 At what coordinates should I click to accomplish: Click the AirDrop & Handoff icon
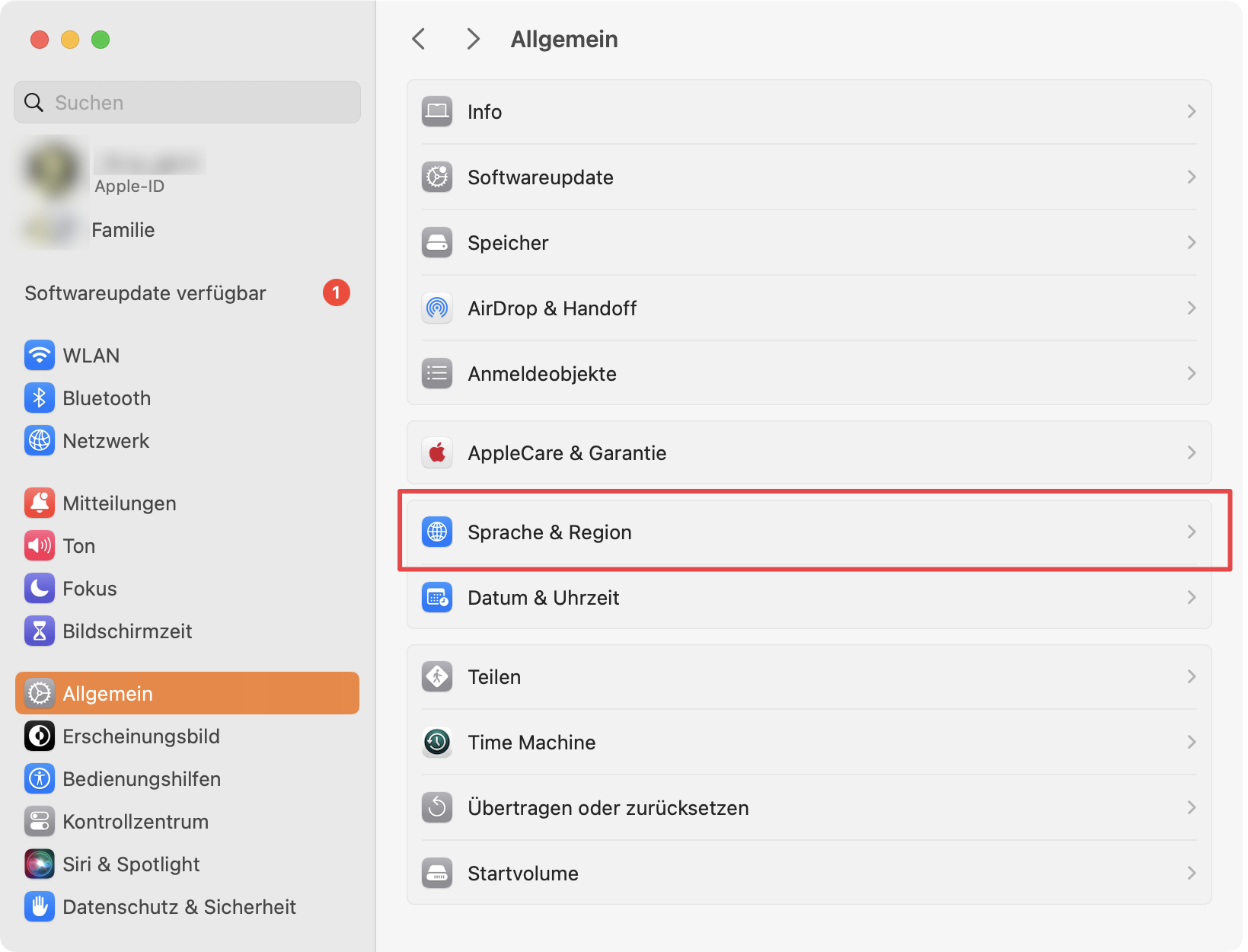[x=437, y=308]
